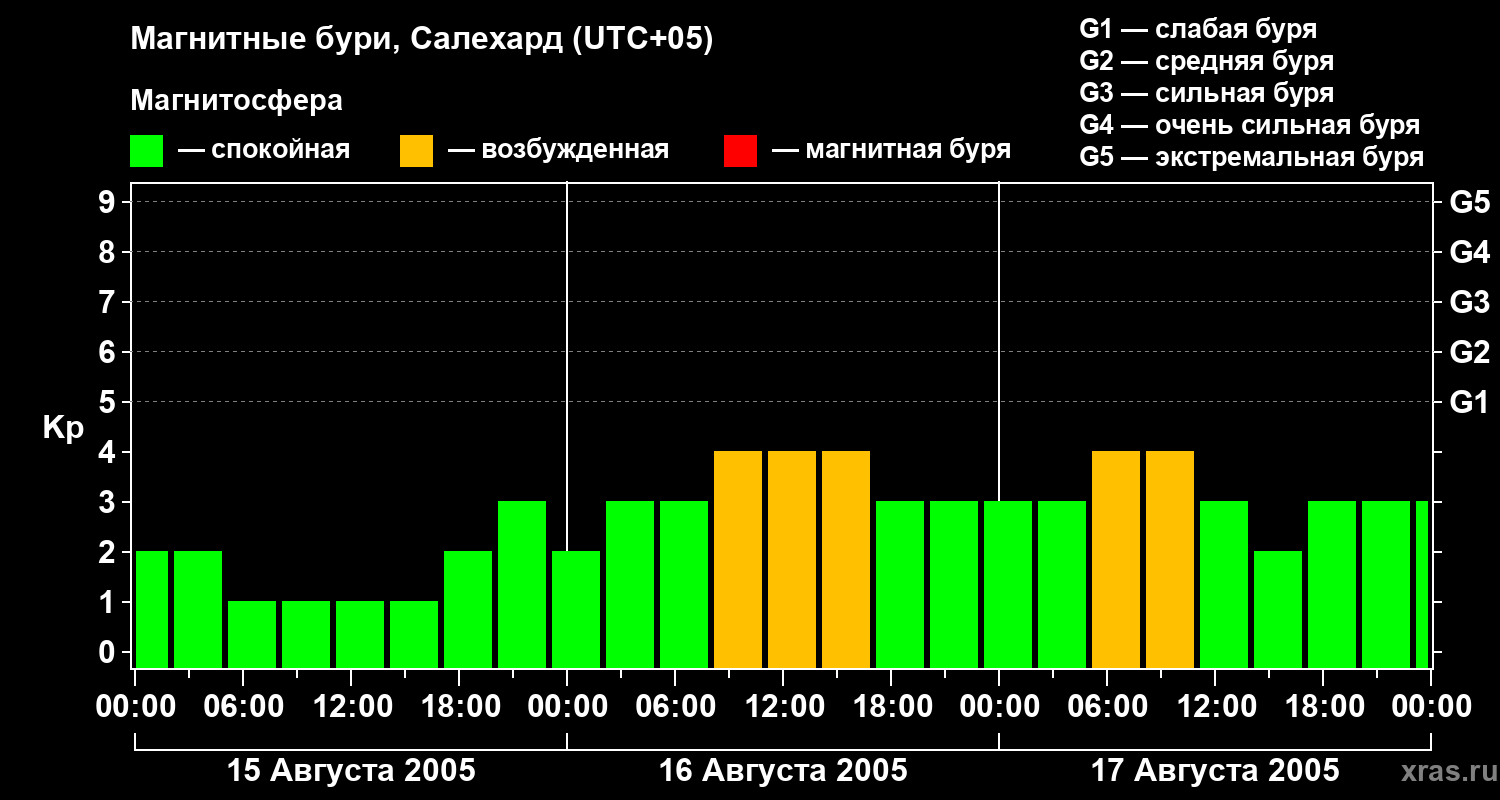Viewport: 1500px width, 800px height.
Task: Click the 18:00–21:00 bar on 15 August
Action: 468,610
